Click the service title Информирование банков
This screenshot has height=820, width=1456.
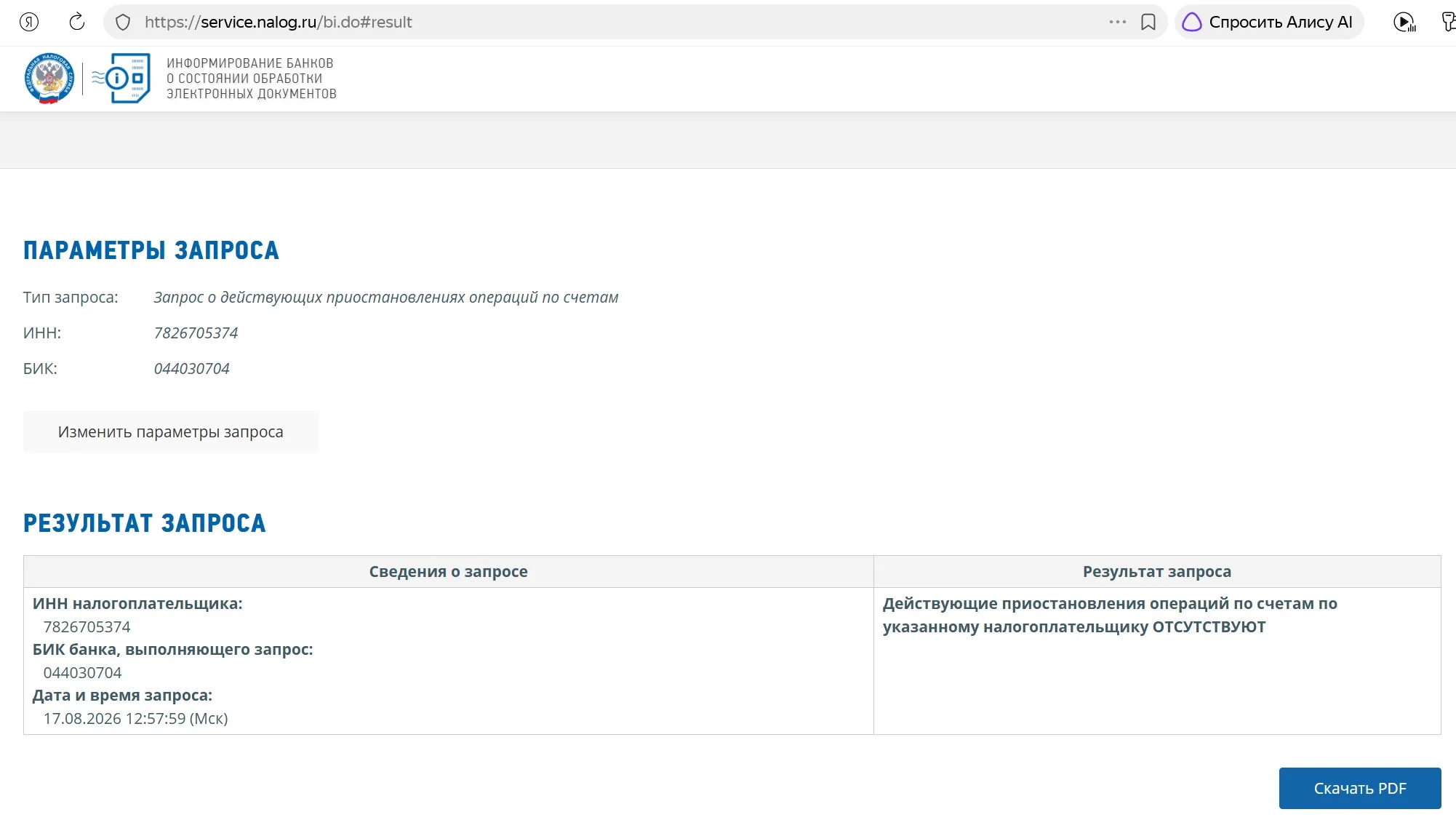(x=252, y=79)
